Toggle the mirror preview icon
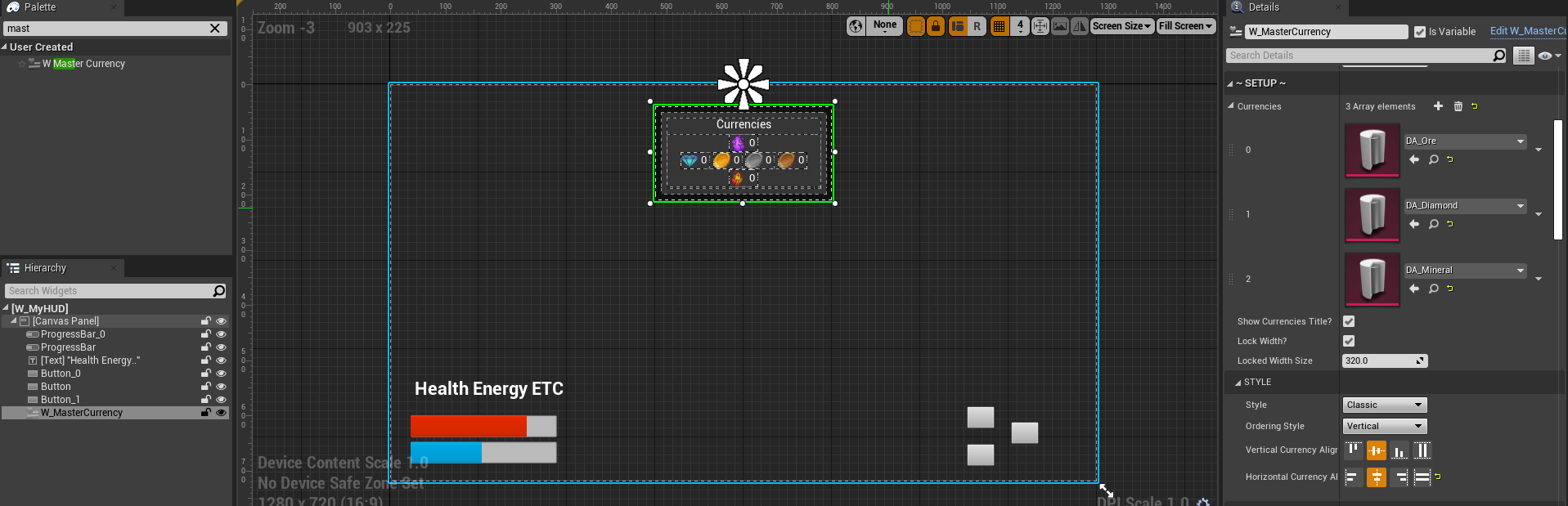This screenshot has width=1568, height=506. (1080, 26)
